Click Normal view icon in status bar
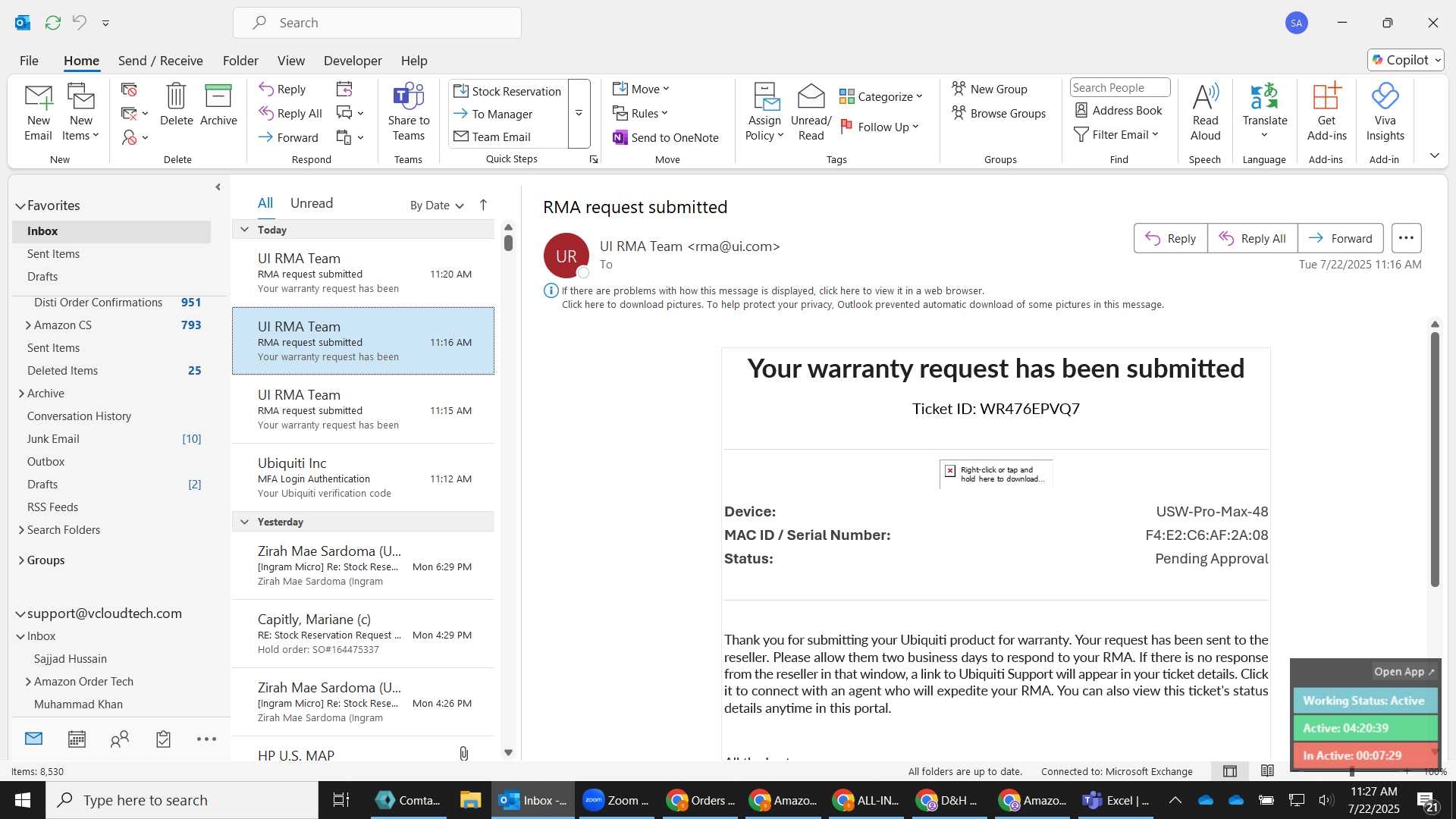 coord(1230,771)
